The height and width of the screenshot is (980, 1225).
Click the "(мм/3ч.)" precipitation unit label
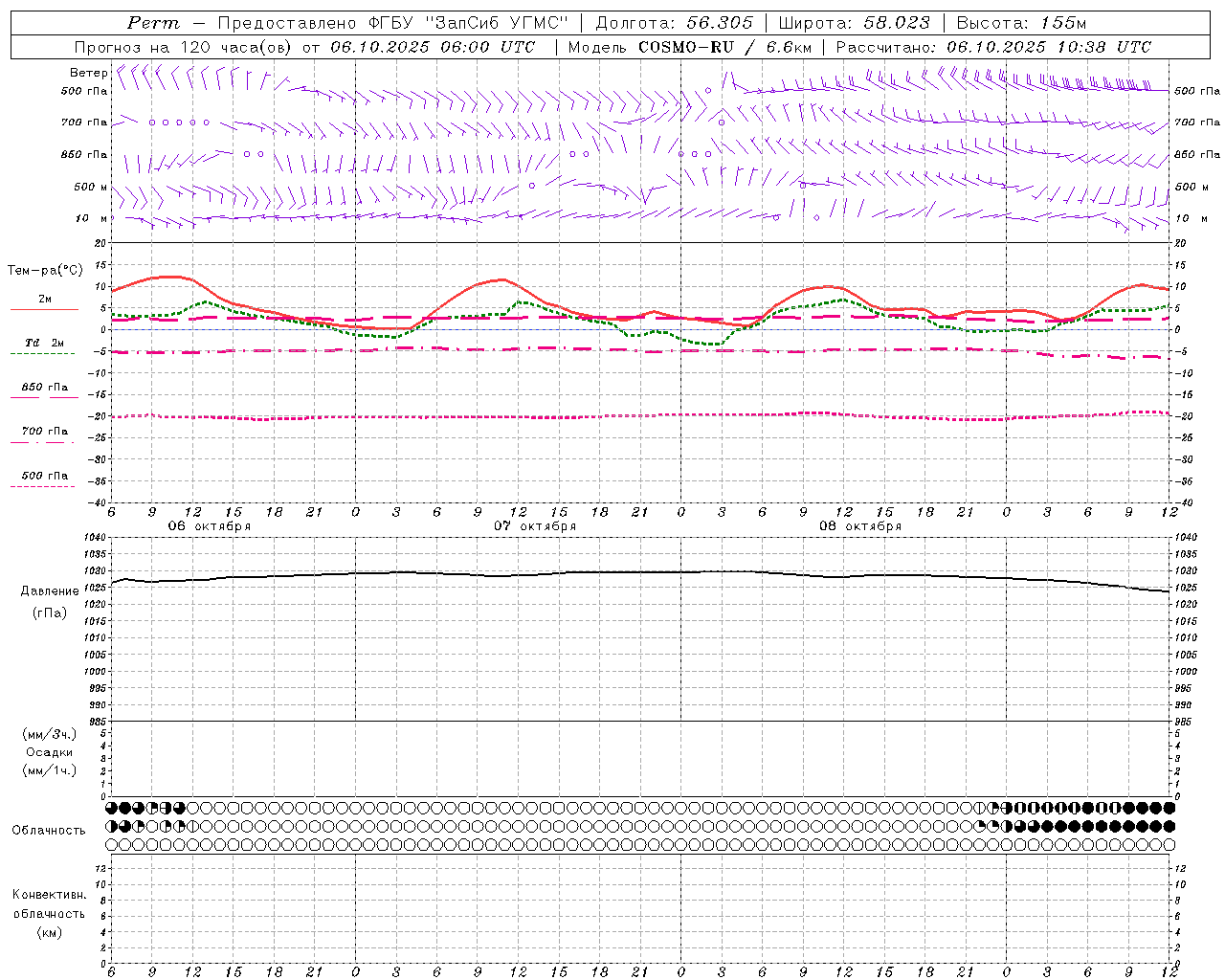coord(50,735)
